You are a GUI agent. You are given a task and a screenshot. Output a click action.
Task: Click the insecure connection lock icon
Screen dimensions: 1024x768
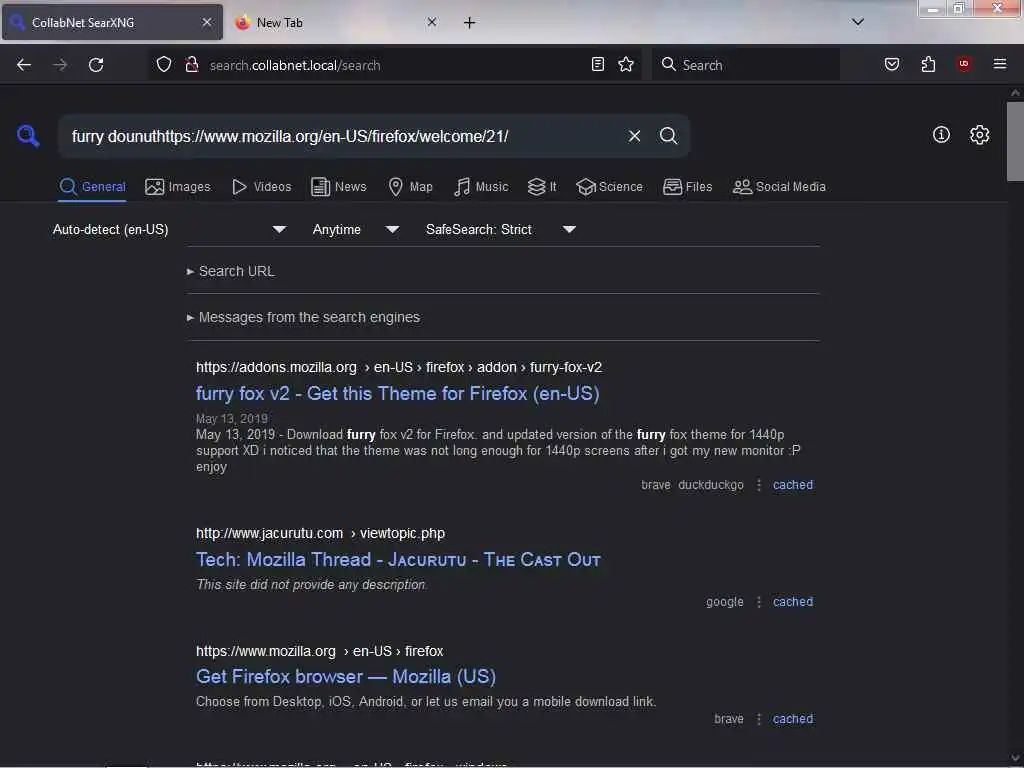coord(191,65)
